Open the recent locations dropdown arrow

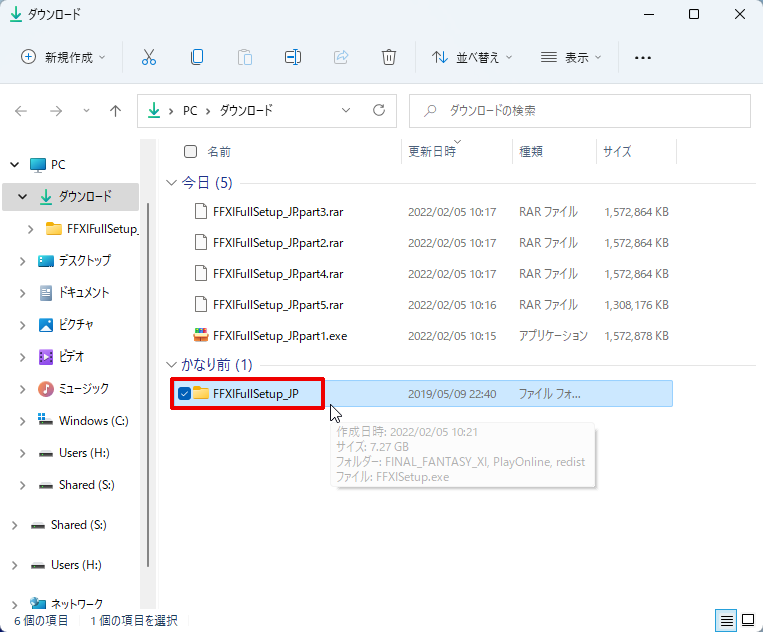click(86, 111)
